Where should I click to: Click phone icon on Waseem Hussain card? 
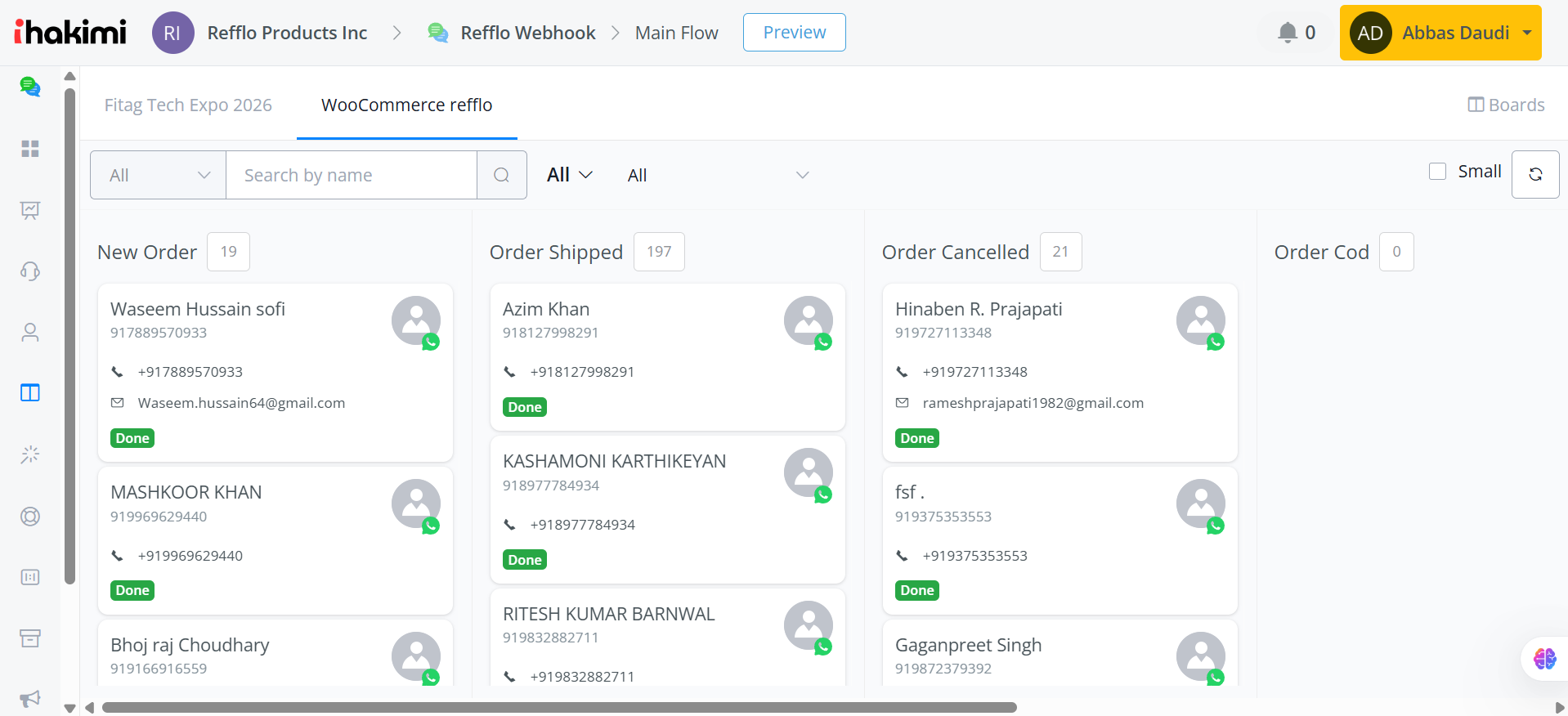coord(118,372)
